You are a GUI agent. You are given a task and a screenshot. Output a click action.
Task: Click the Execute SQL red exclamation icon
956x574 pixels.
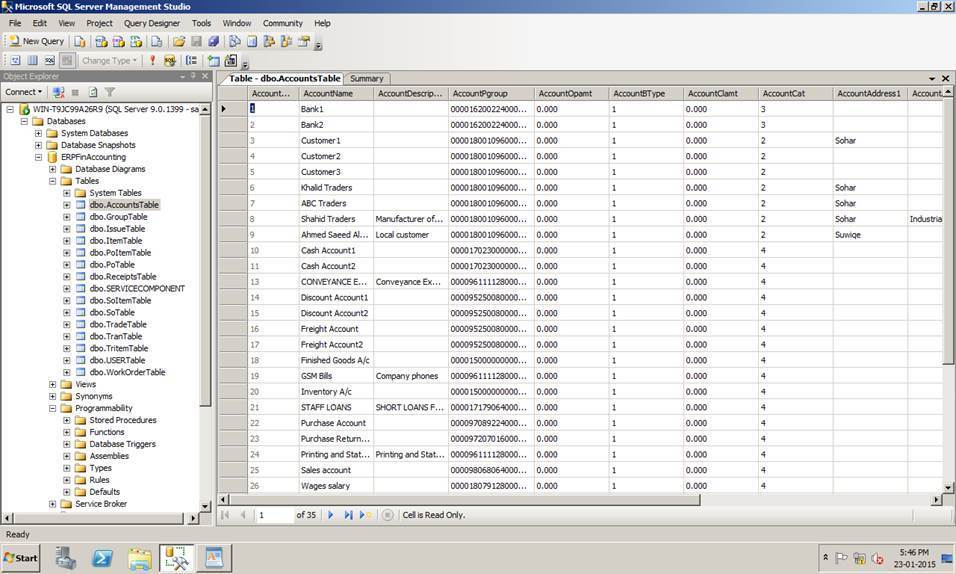tap(152, 60)
